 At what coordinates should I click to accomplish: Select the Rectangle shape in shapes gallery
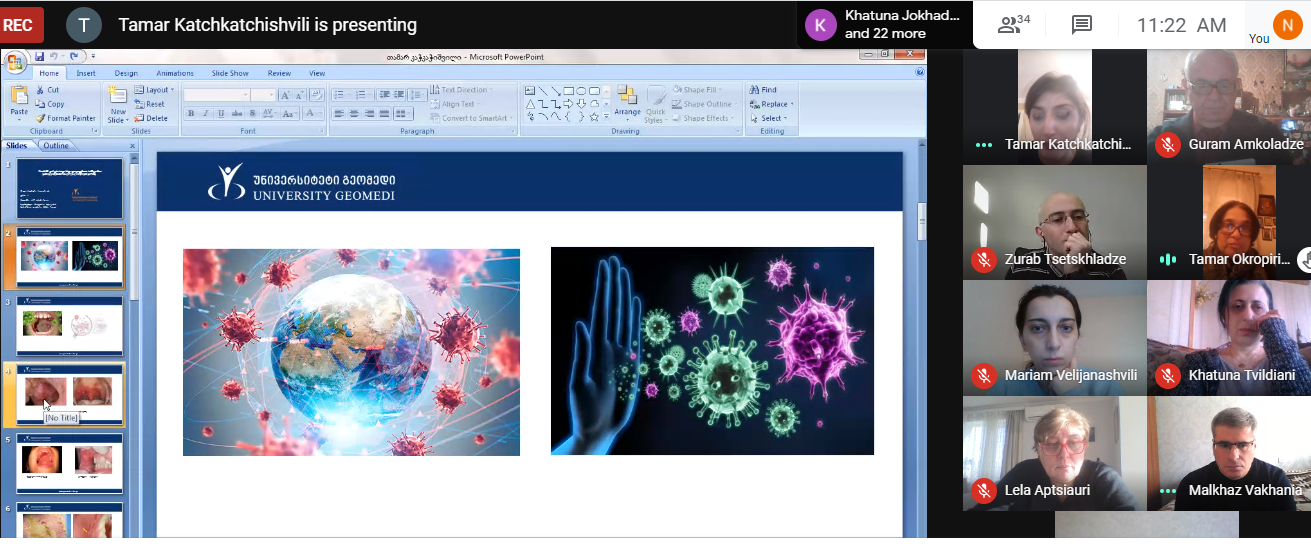(568, 91)
